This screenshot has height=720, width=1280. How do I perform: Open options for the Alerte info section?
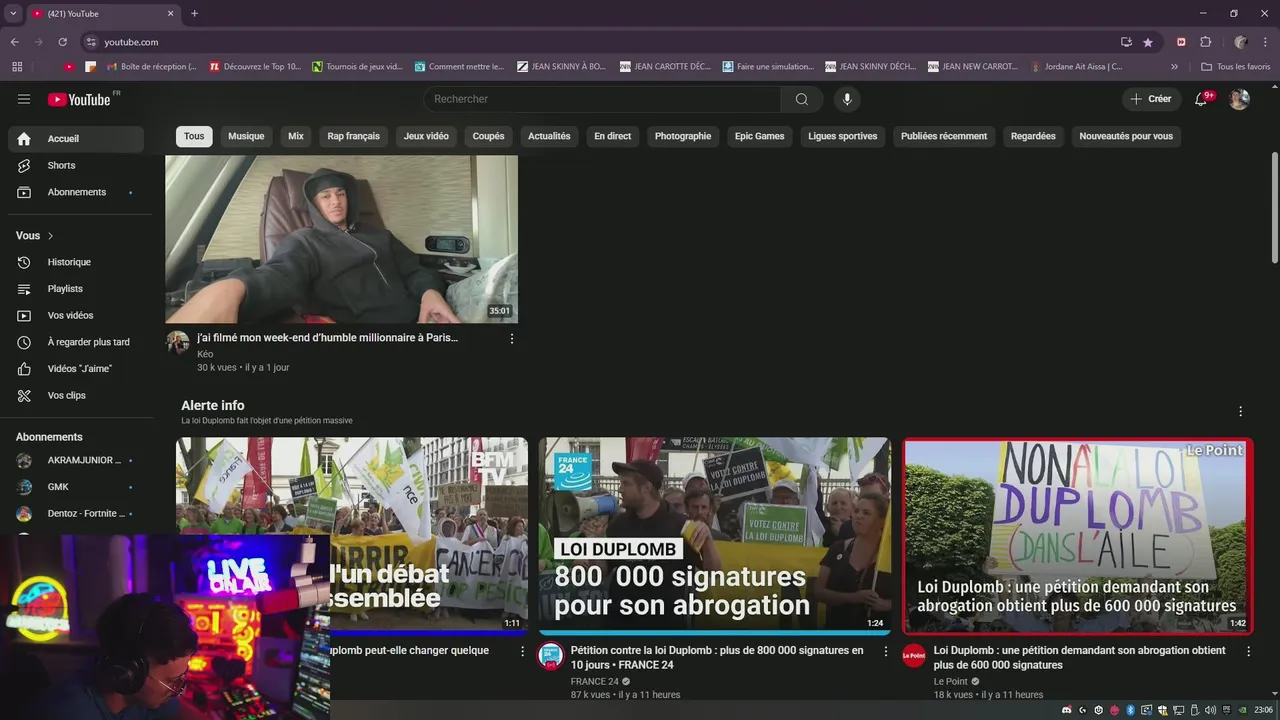[1240, 411]
